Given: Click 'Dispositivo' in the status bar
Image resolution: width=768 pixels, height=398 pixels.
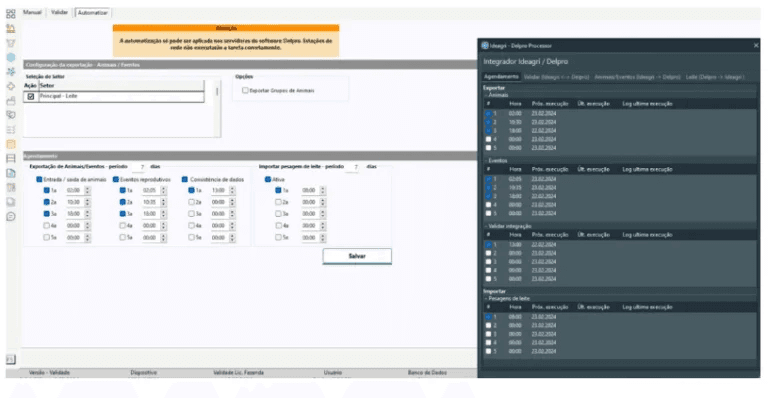Looking at the screenshot, I should 144,373.
